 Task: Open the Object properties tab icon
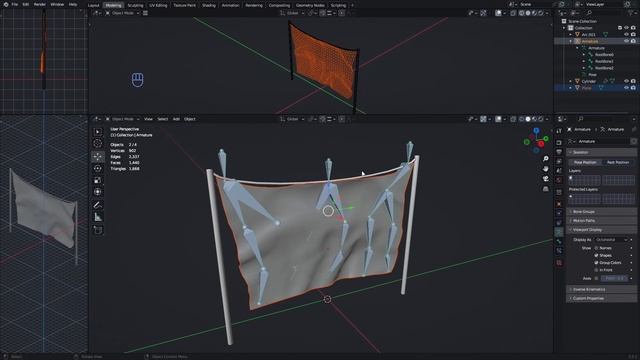559,204
